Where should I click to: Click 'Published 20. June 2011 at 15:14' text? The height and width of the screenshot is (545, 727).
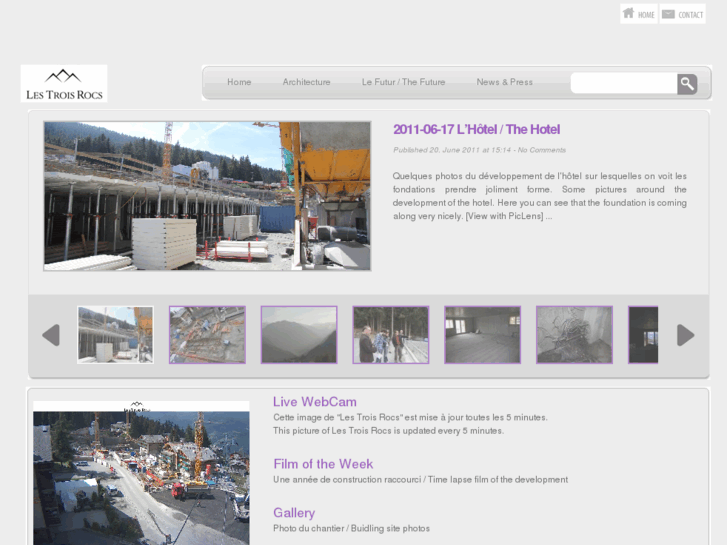[452, 150]
